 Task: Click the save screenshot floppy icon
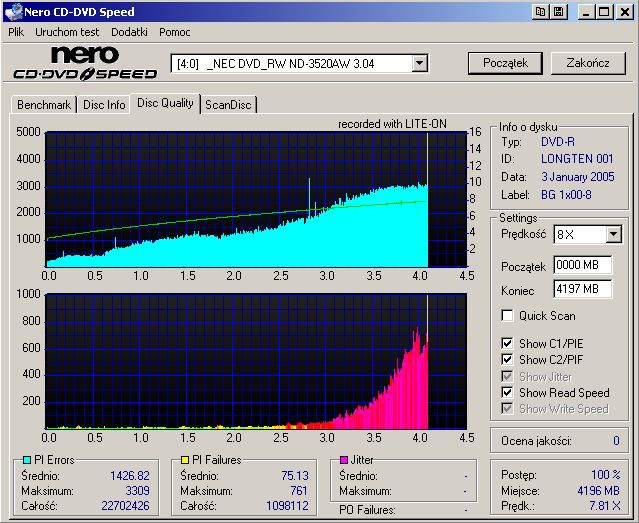click(x=559, y=12)
